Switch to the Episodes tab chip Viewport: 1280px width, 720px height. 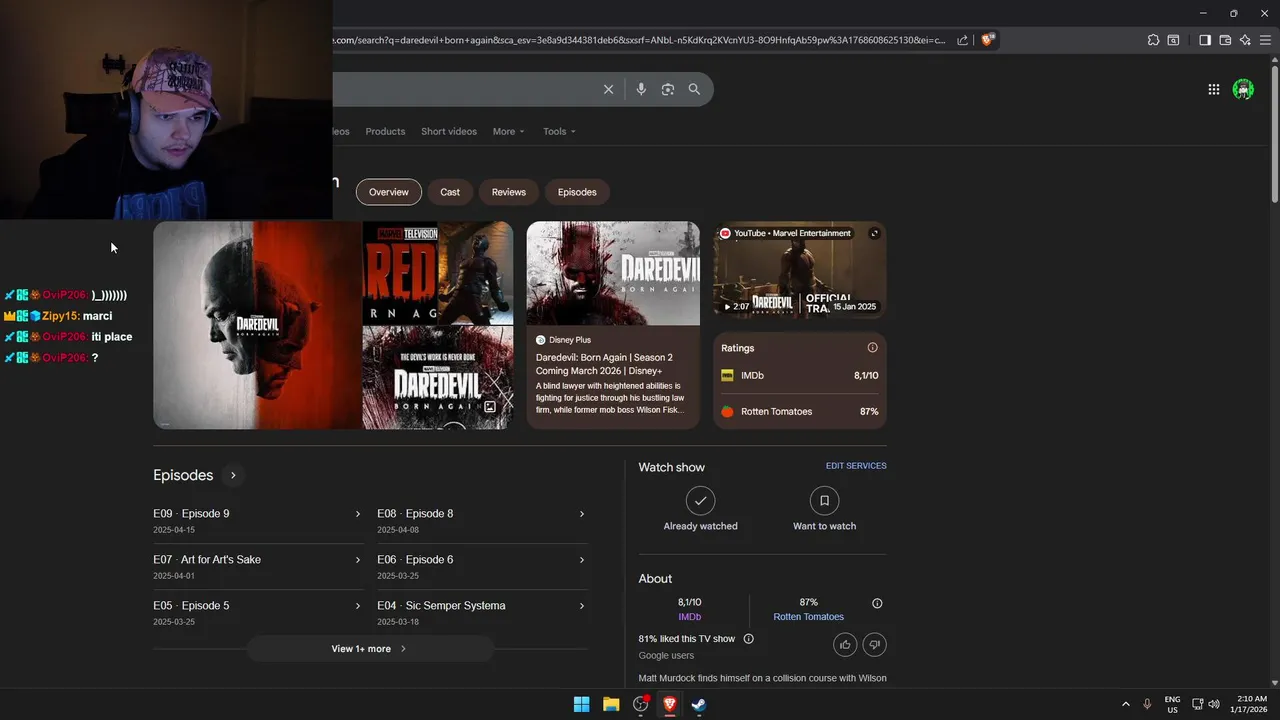pos(577,192)
